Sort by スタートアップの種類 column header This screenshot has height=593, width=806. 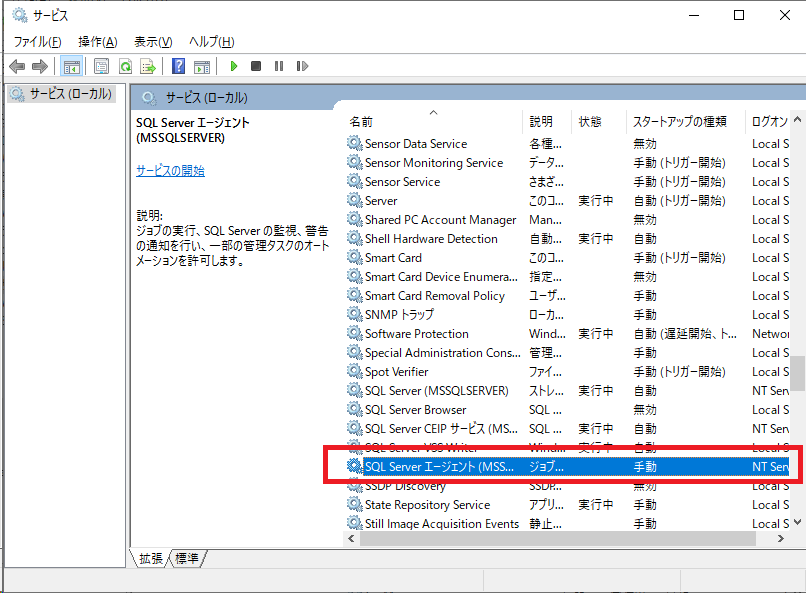click(686, 121)
